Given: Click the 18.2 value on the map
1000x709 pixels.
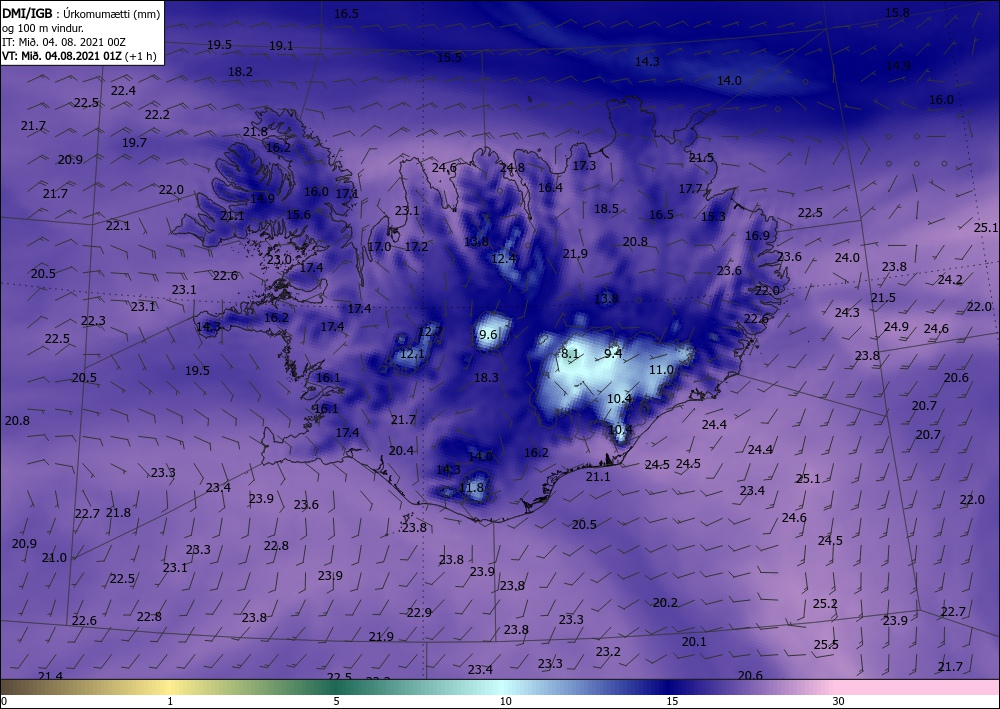Looking at the screenshot, I should [x=240, y=71].
